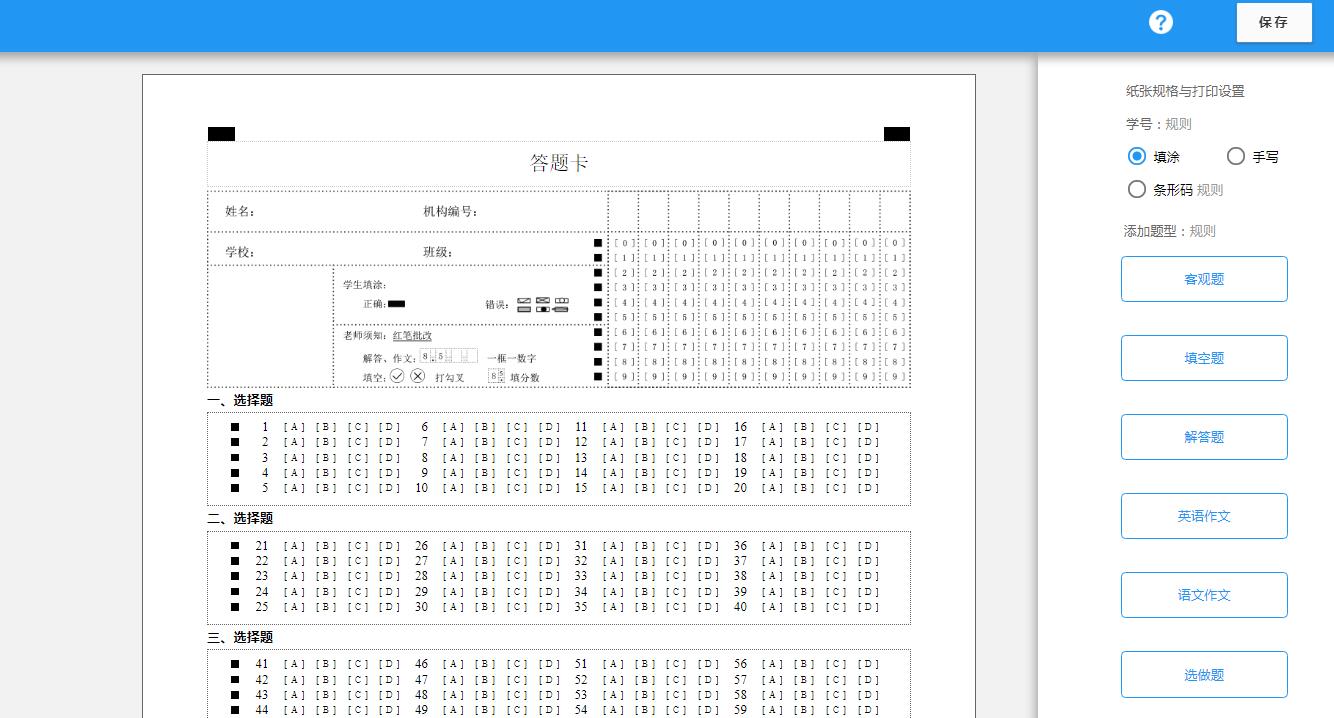
Task: Open 规则 link beside 添加题型
Action: click(1202, 231)
